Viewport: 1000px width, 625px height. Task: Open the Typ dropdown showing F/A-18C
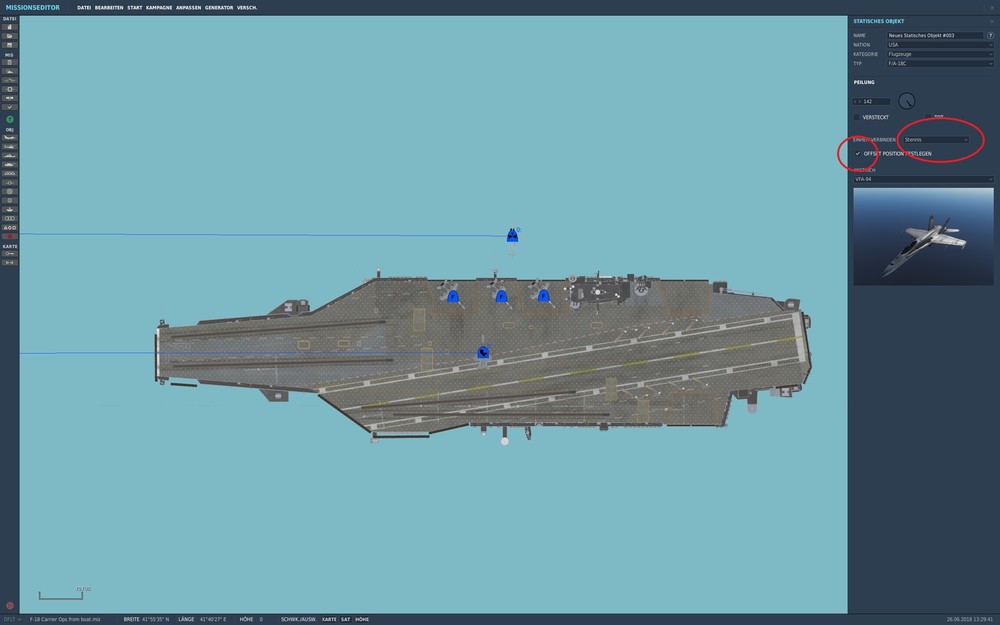tap(935, 63)
